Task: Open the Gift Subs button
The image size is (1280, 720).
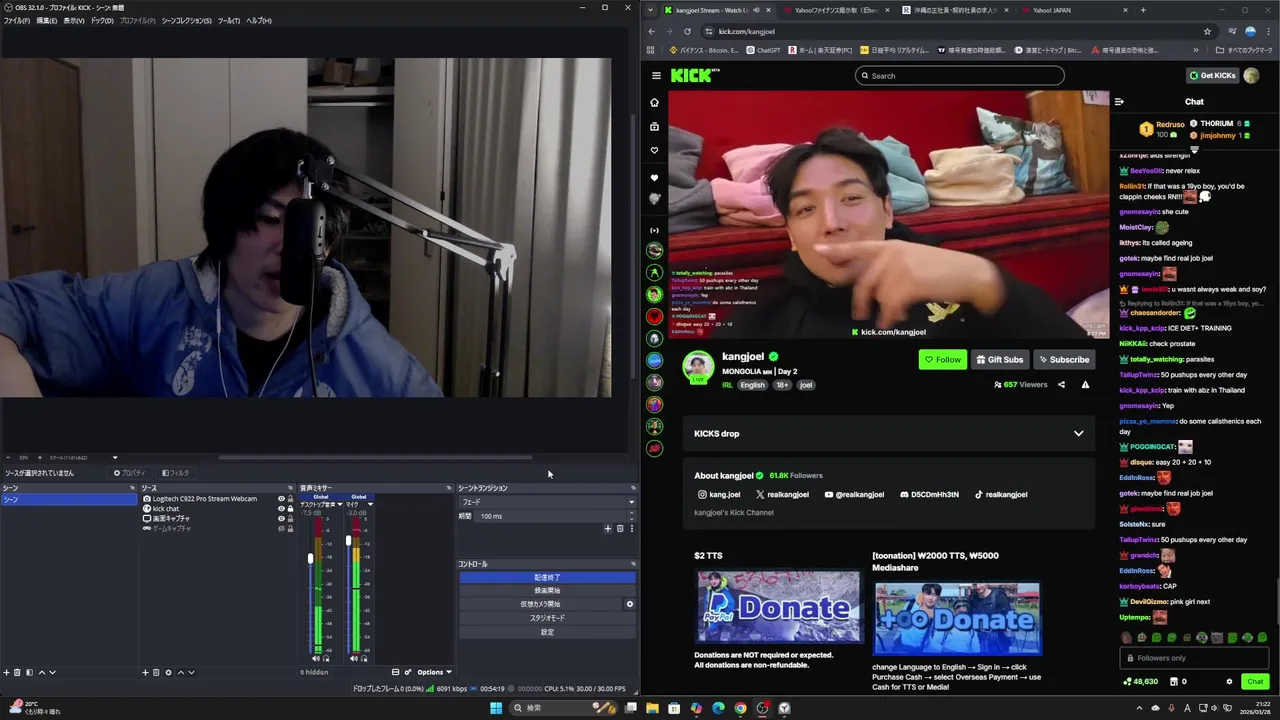Action: click(1000, 359)
